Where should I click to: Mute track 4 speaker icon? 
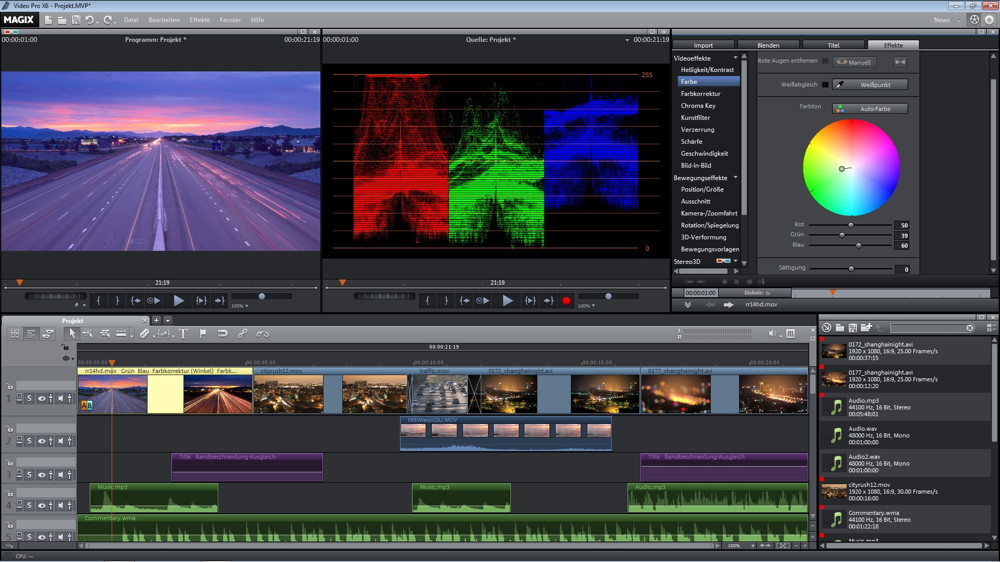pyautogui.click(x=61, y=505)
